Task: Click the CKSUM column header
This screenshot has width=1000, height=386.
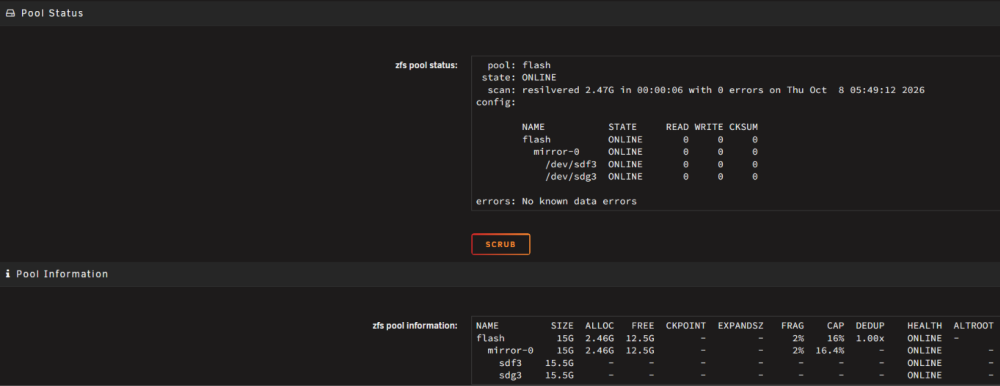Action: [x=744, y=127]
